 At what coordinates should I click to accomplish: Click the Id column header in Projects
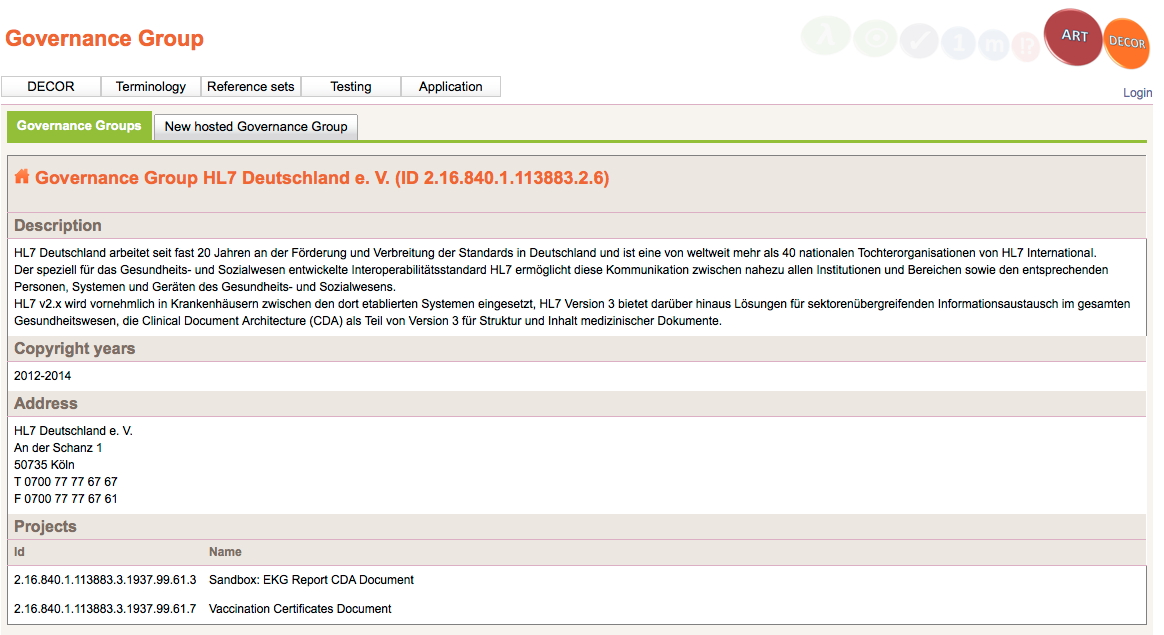[x=19, y=552]
